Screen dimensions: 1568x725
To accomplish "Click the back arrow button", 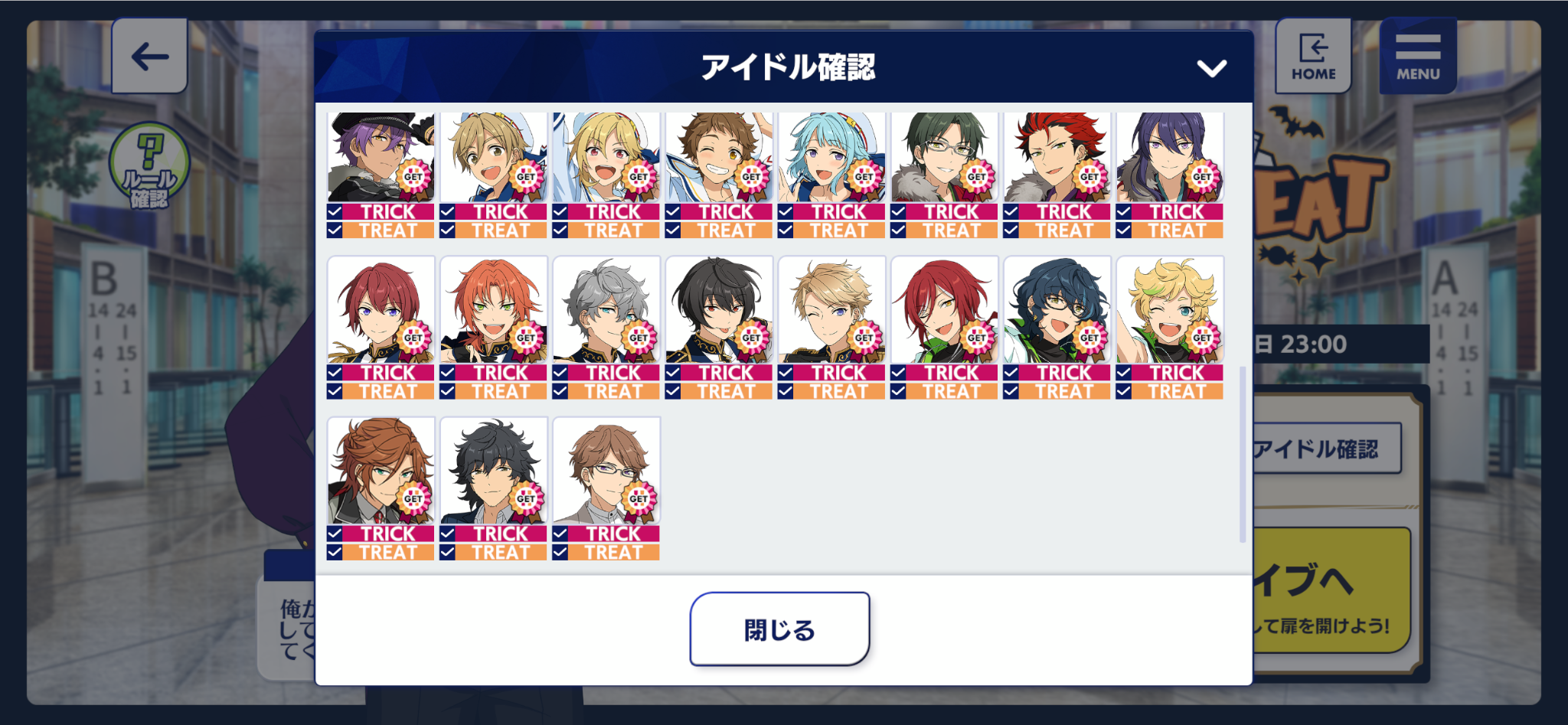I will point(149,56).
